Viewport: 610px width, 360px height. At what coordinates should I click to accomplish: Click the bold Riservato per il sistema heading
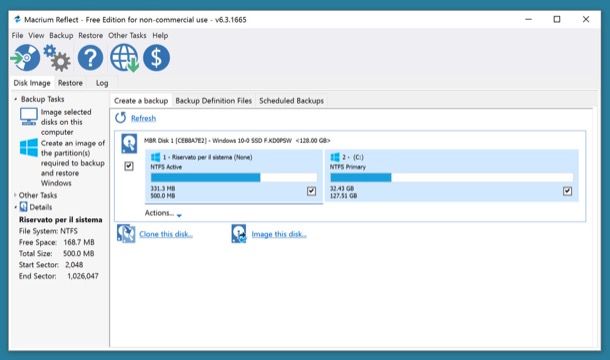tap(61, 220)
